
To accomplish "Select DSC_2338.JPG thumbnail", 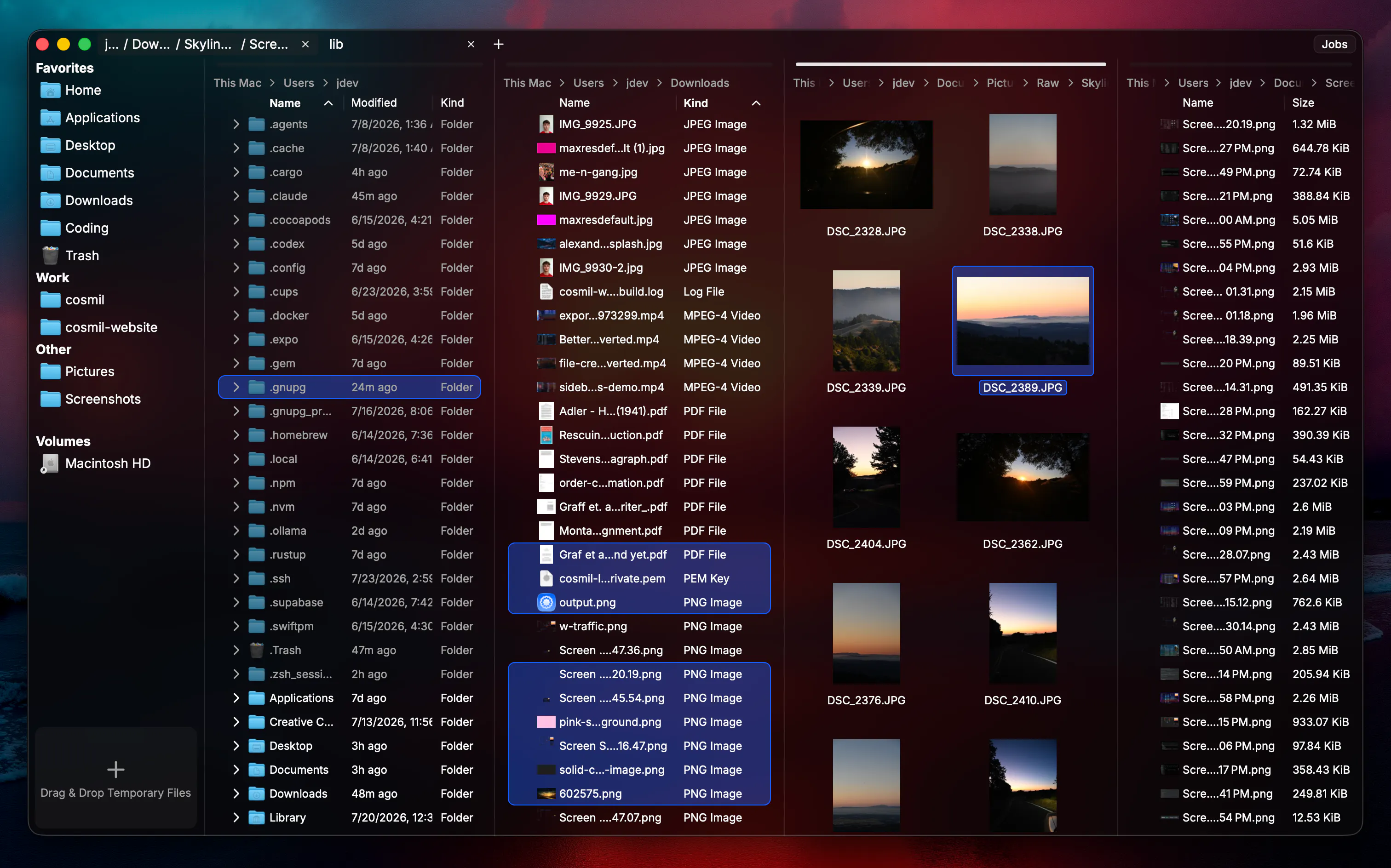I will coord(1022,164).
